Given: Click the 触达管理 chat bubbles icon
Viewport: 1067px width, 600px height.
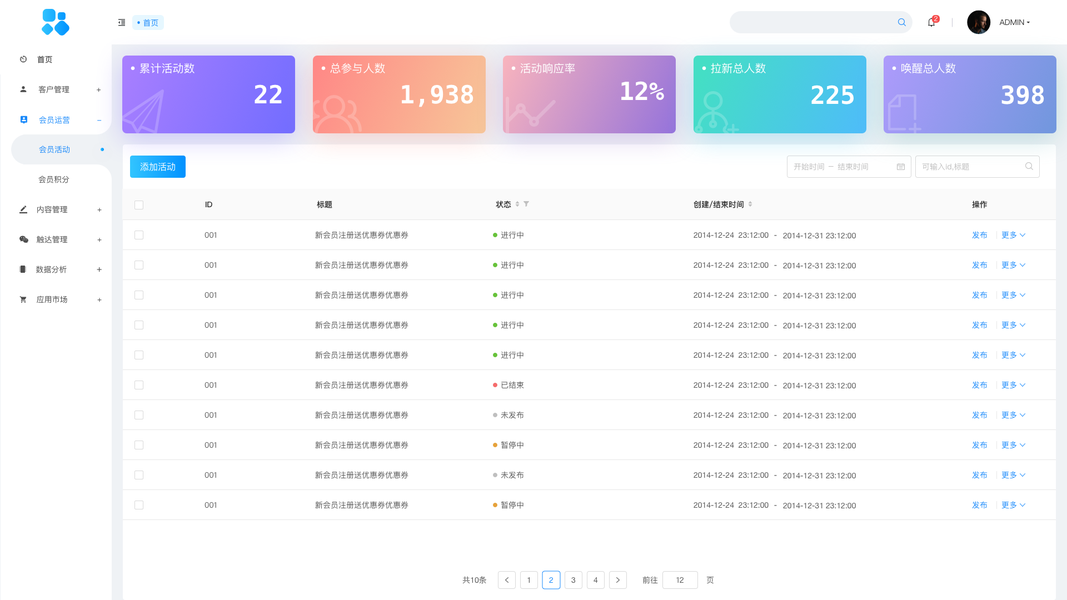Looking at the screenshot, I should tap(23, 239).
